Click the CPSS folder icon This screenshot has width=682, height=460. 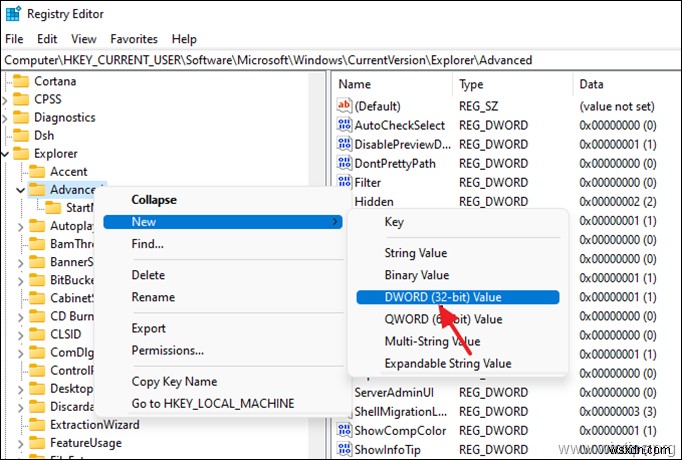pyautogui.click(x=21, y=100)
